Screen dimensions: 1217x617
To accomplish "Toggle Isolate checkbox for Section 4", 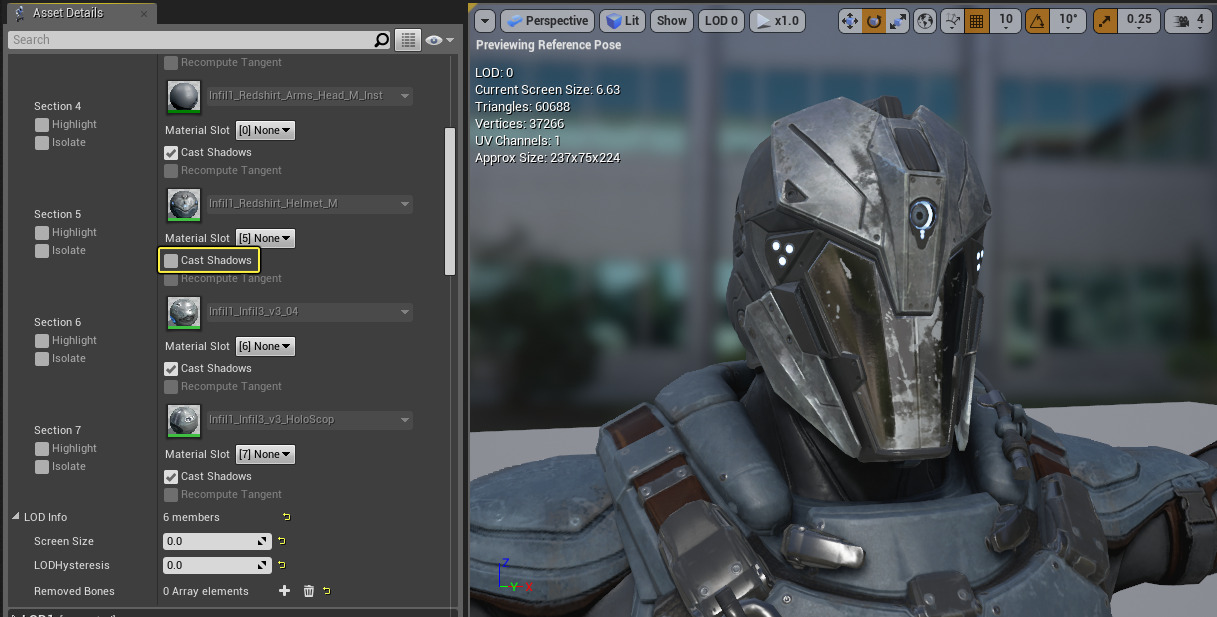I will point(42,143).
